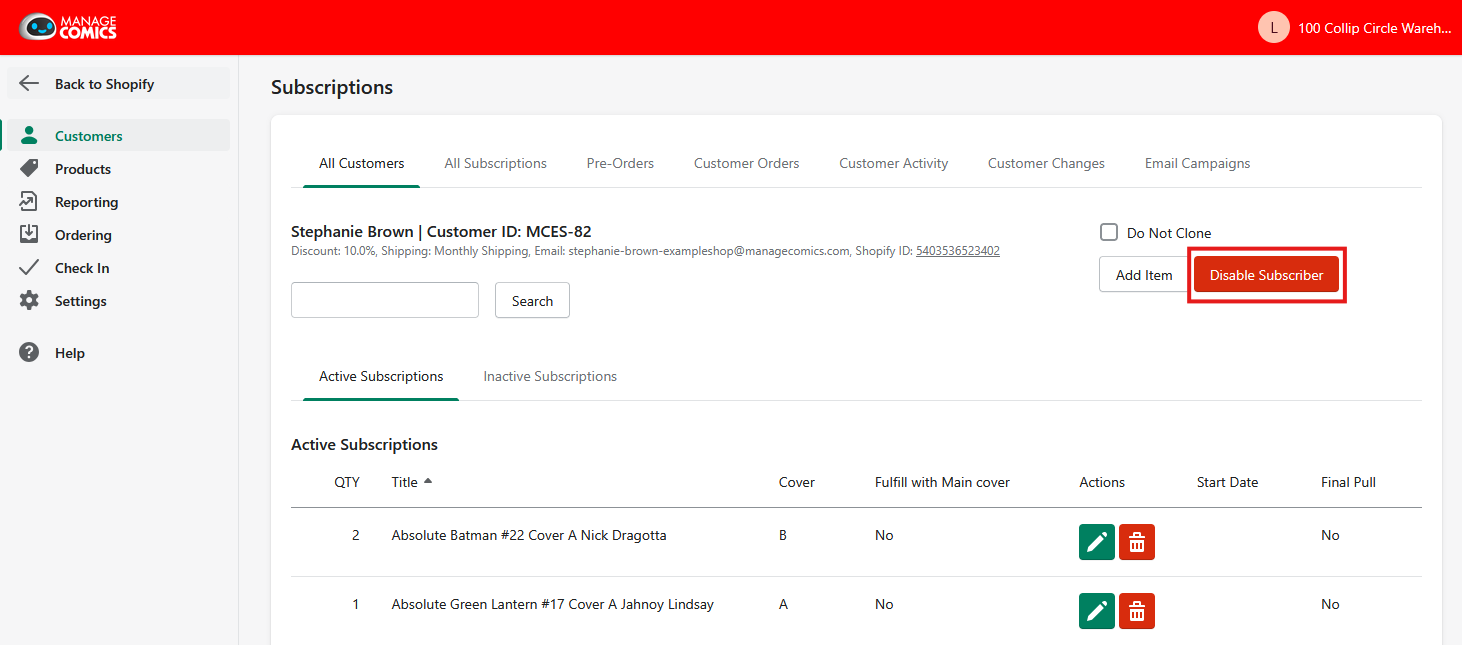The width and height of the screenshot is (1462, 645).
Task: Select the Active Subscriptions tab
Action: click(x=381, y=376)
